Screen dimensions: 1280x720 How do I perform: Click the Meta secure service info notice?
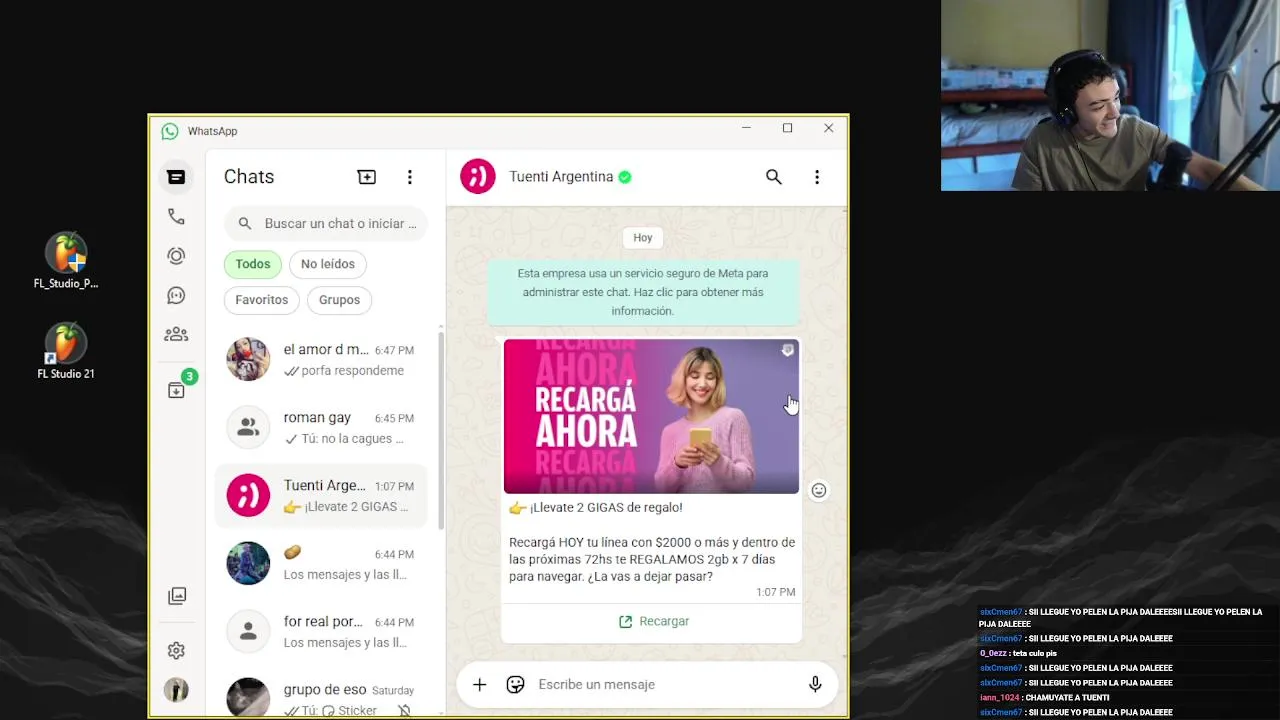[643, 292]
